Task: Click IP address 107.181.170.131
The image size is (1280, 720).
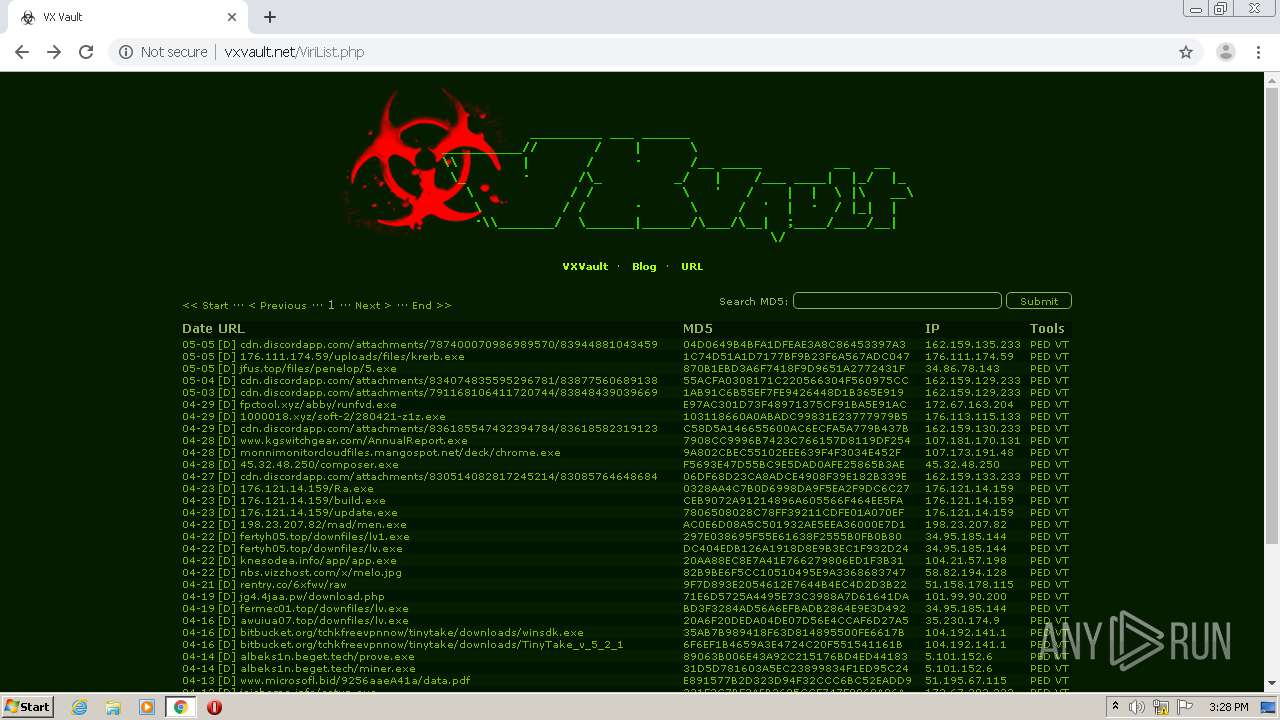Action: pos(973,441)
